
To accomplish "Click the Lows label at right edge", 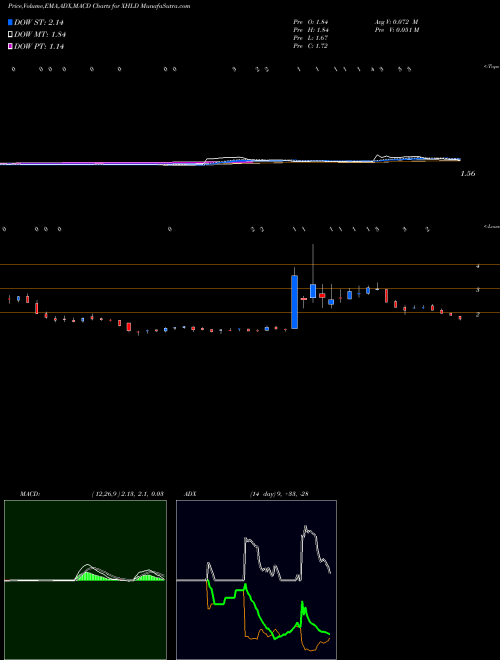I will point(492,226).
